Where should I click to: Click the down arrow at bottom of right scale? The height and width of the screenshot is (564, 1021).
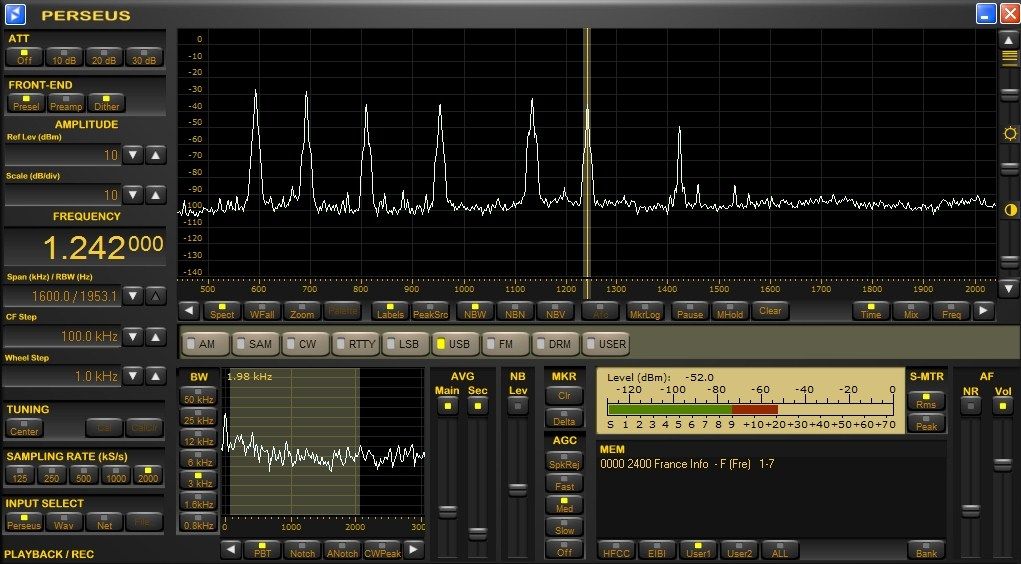pos(1009,287)
